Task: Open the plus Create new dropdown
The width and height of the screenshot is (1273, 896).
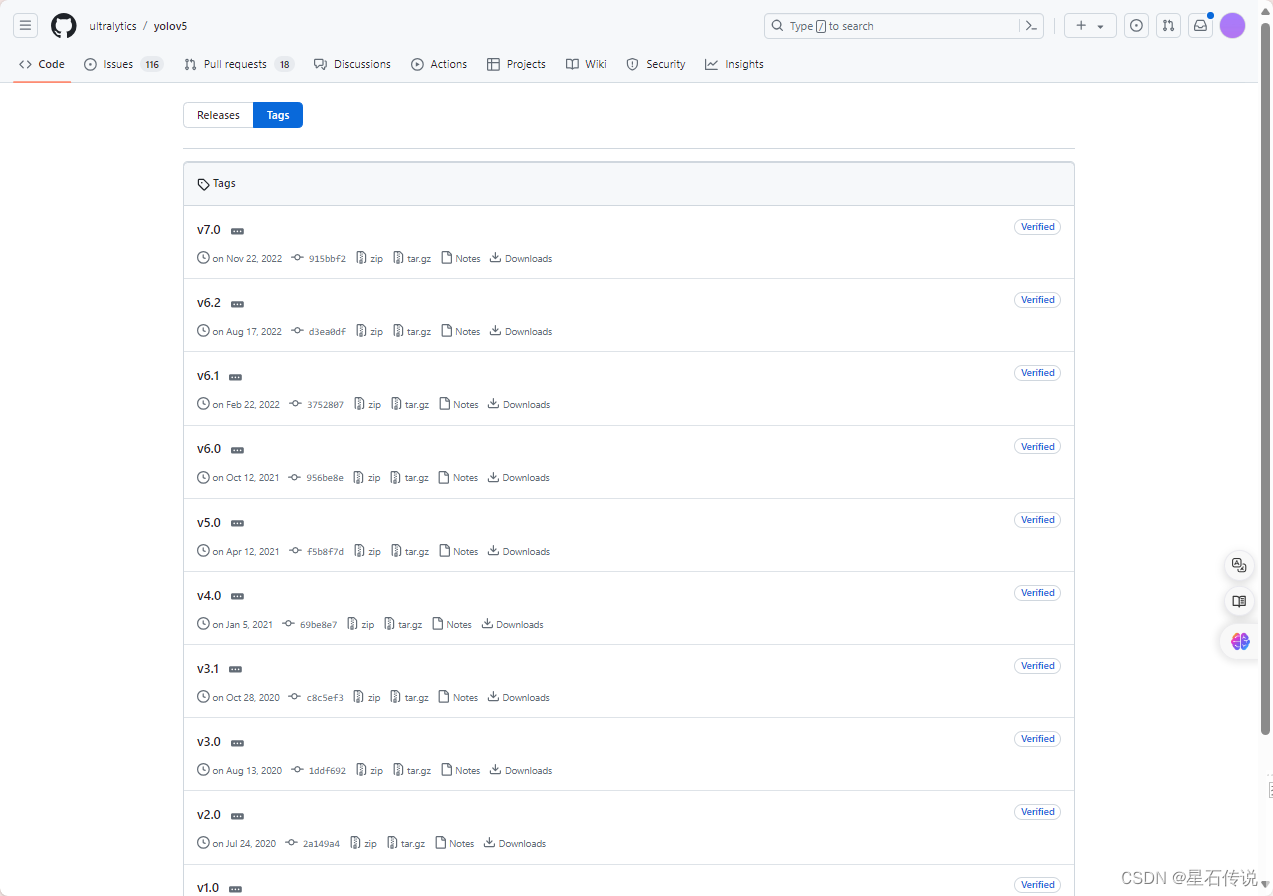Action: pos(1090,26)
